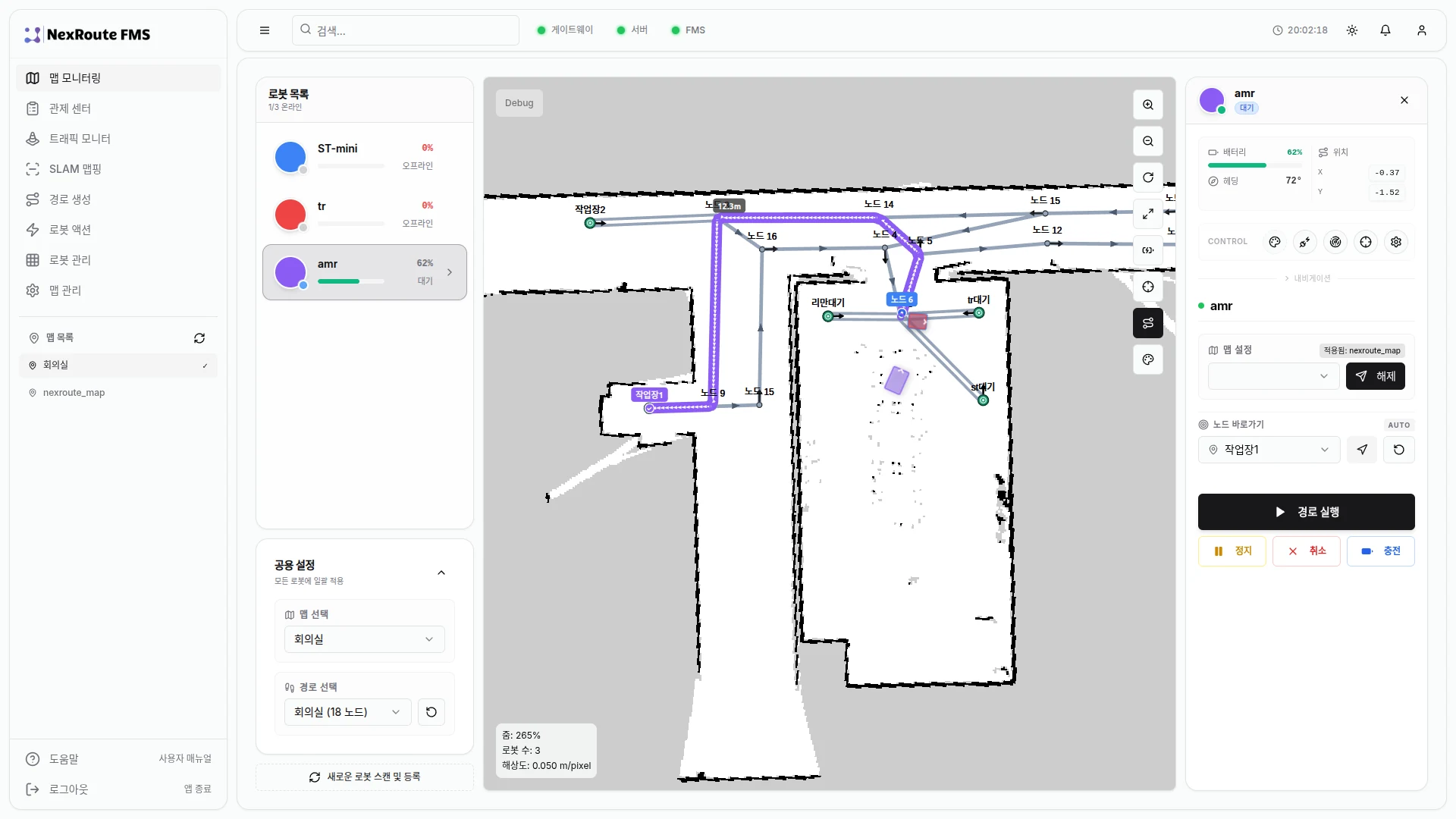Image resolution: width=1456 pixels, height=819 pixels.
Task: Click the 취소 cancel button
Action: pos(1307,551)
